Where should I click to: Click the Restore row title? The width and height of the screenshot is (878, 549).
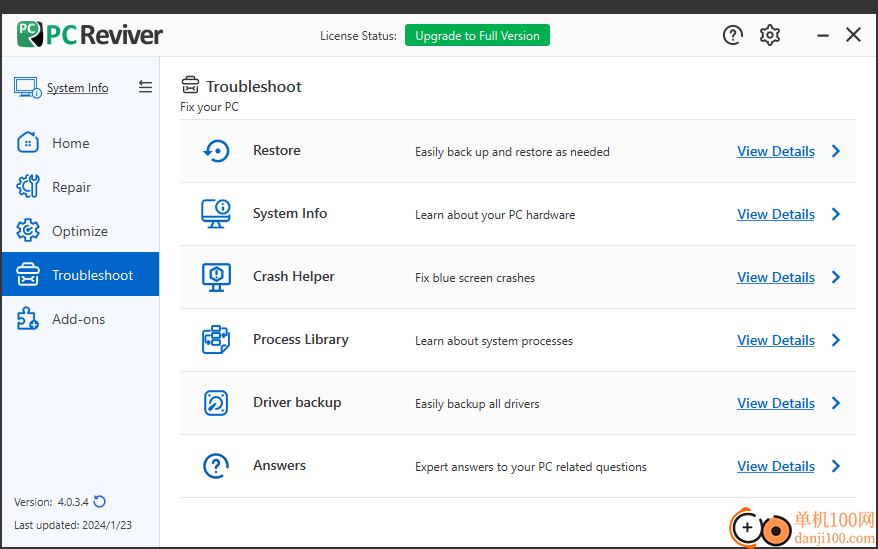[x=277, y=150]
